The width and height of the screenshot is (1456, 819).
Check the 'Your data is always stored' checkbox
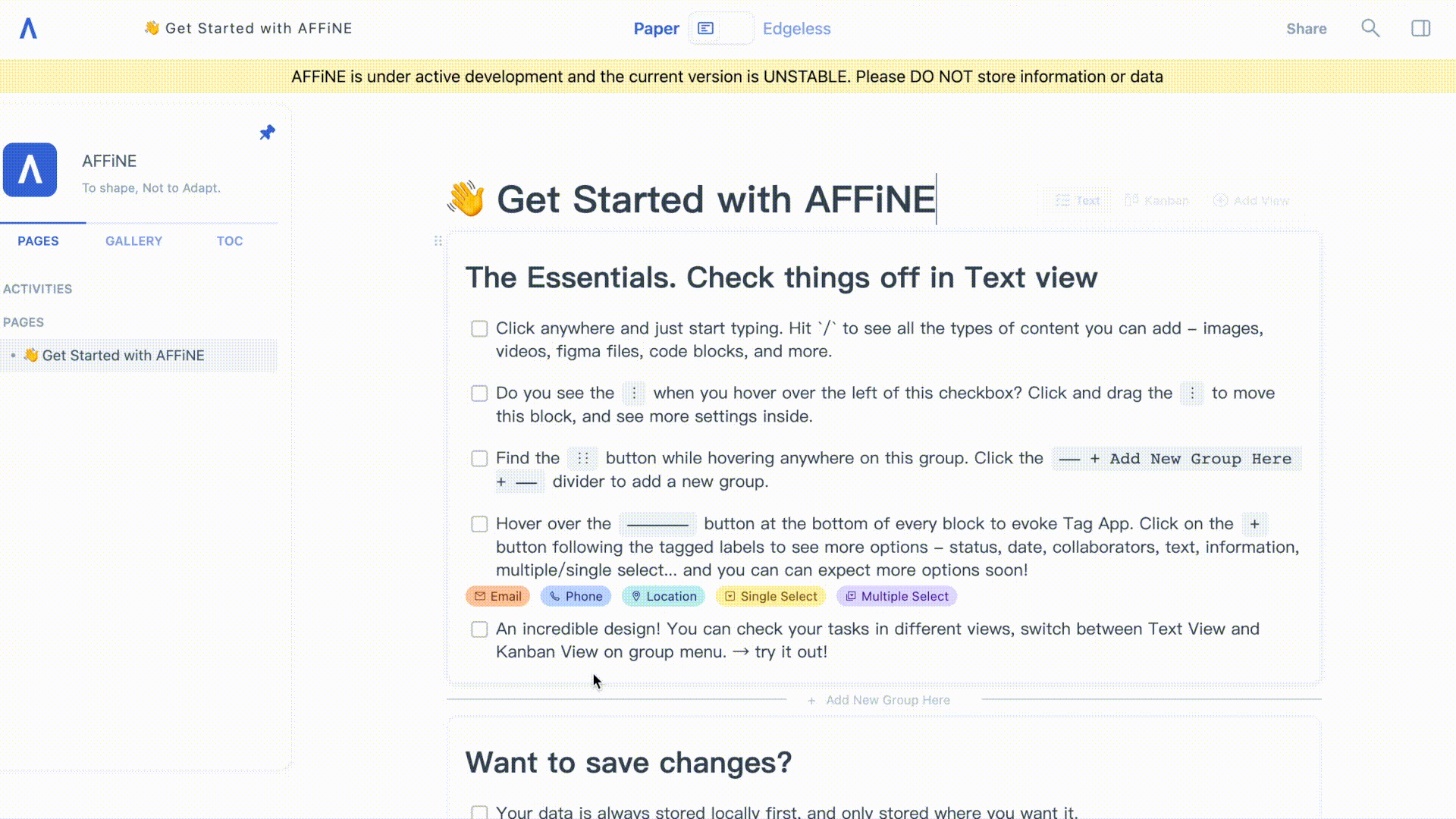point(479,811)
